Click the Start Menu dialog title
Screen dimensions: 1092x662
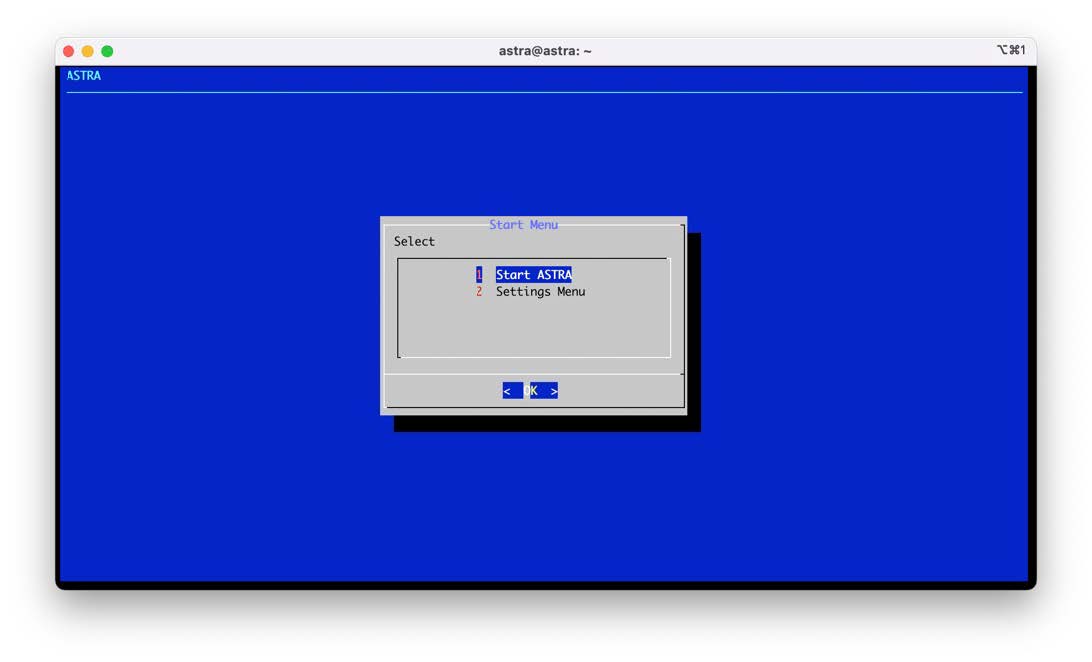[523, 225]
